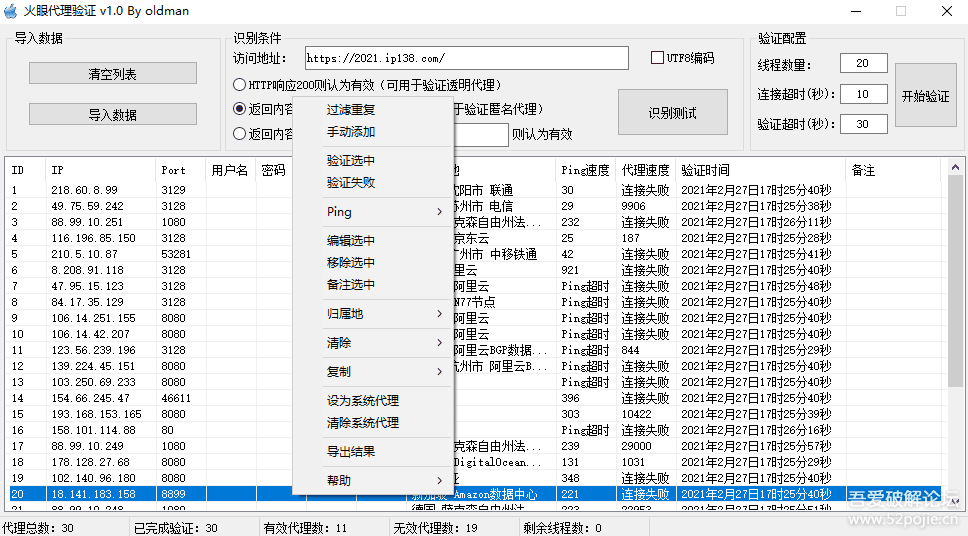Image resolution: width=968 pixels, height=536 pixels.
Task: Click the 识别测试 button
Action: tap(672, 112)
